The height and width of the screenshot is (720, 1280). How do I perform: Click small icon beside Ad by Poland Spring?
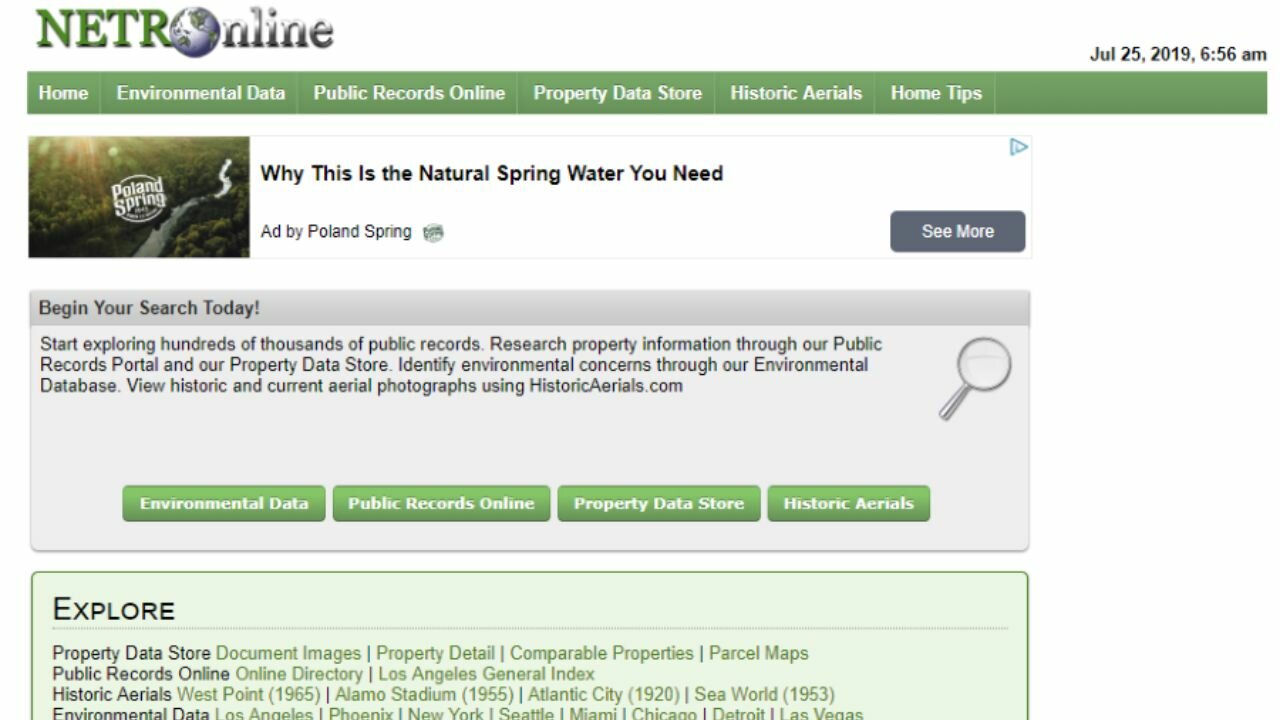point(433,232)
